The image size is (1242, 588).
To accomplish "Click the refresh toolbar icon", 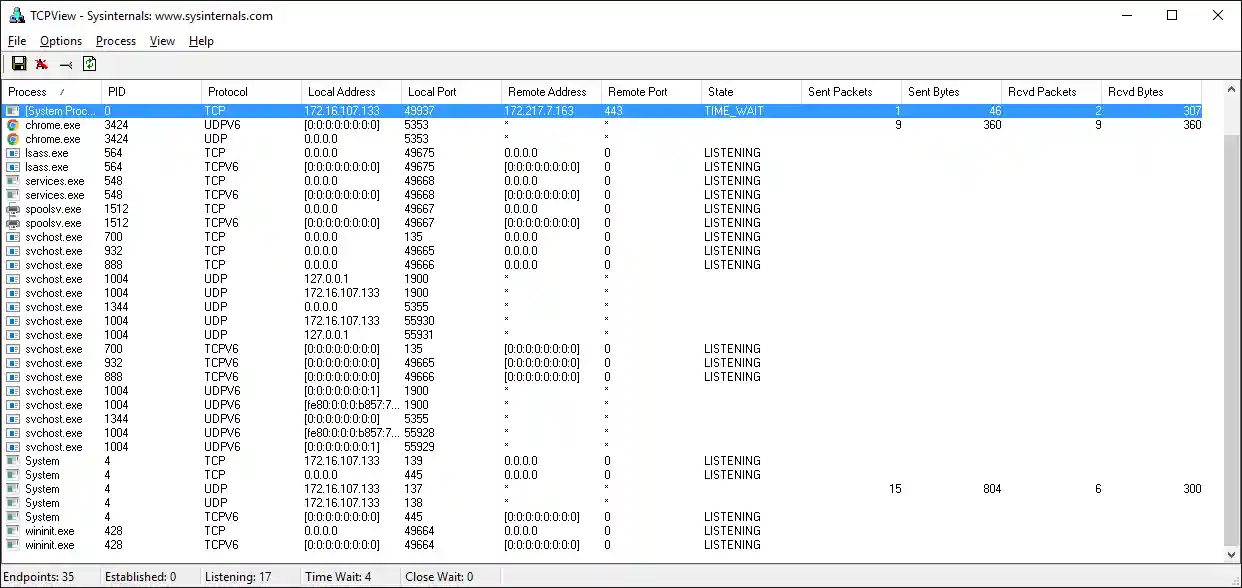I will pos(89,63).
